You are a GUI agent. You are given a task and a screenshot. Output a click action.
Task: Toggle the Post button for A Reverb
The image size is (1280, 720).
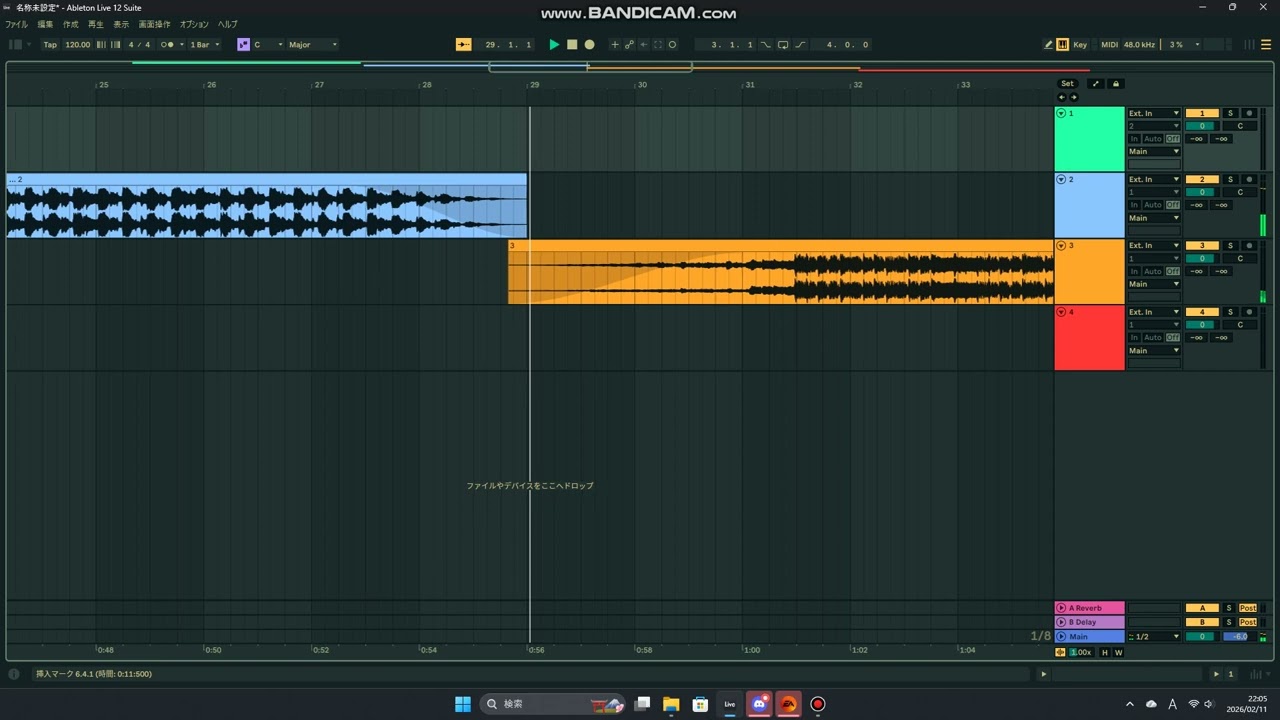[1248, 608]
